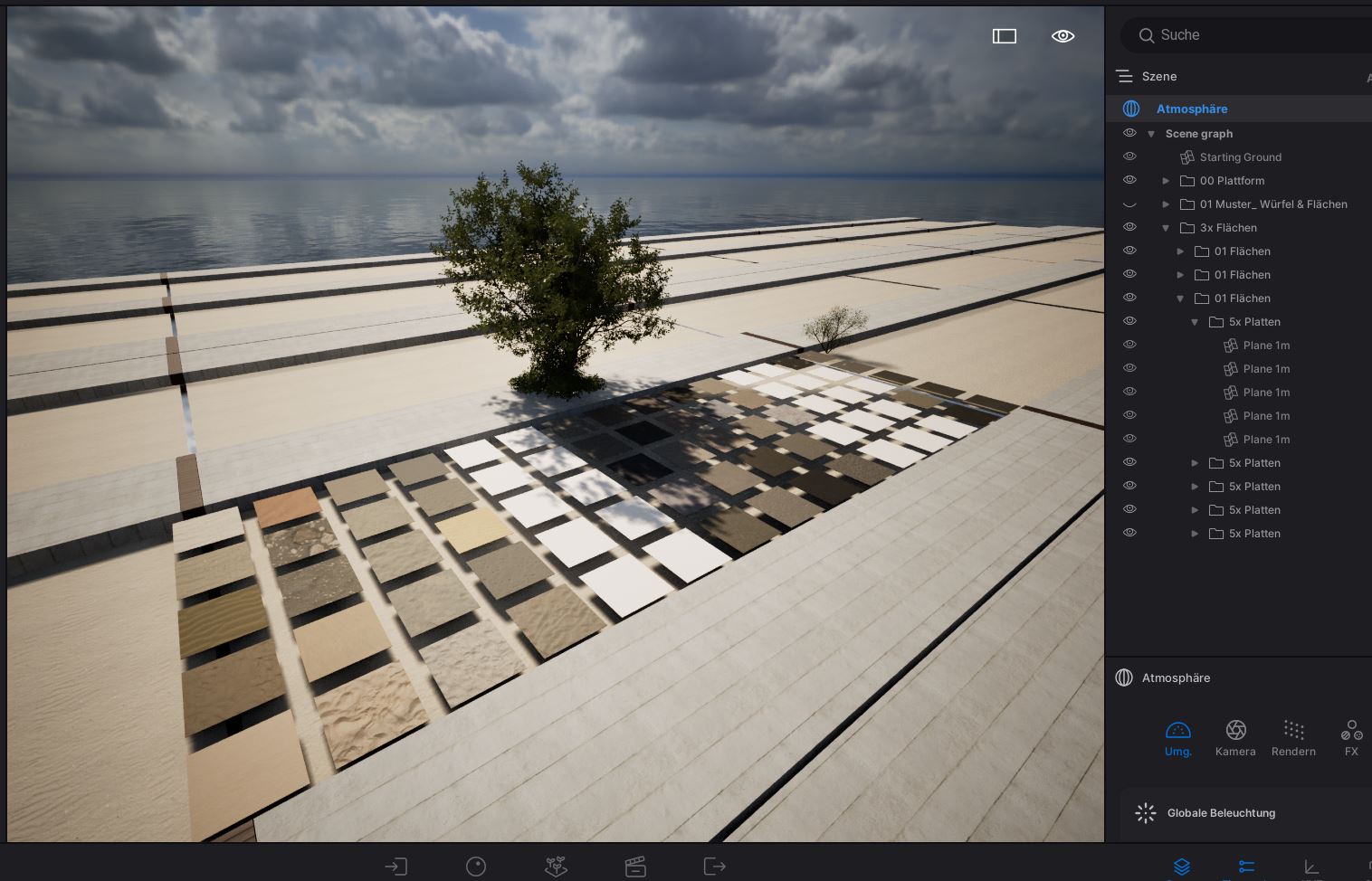This screenshot has width=1372, height=881.
Task: Open viewport eye view settings
Action: [x=1062, y=36]
